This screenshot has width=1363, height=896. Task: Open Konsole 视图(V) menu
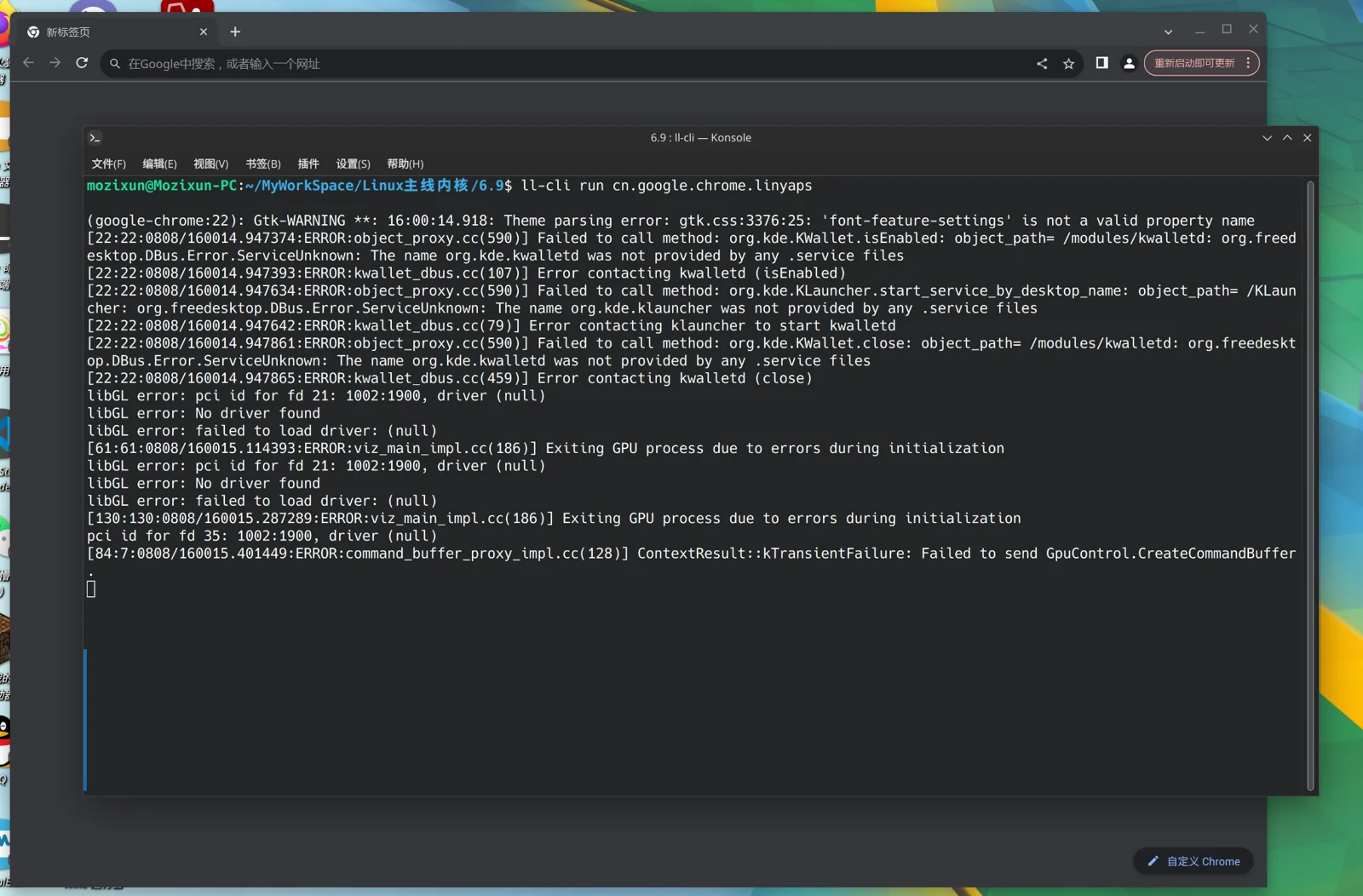pos(210,164)
